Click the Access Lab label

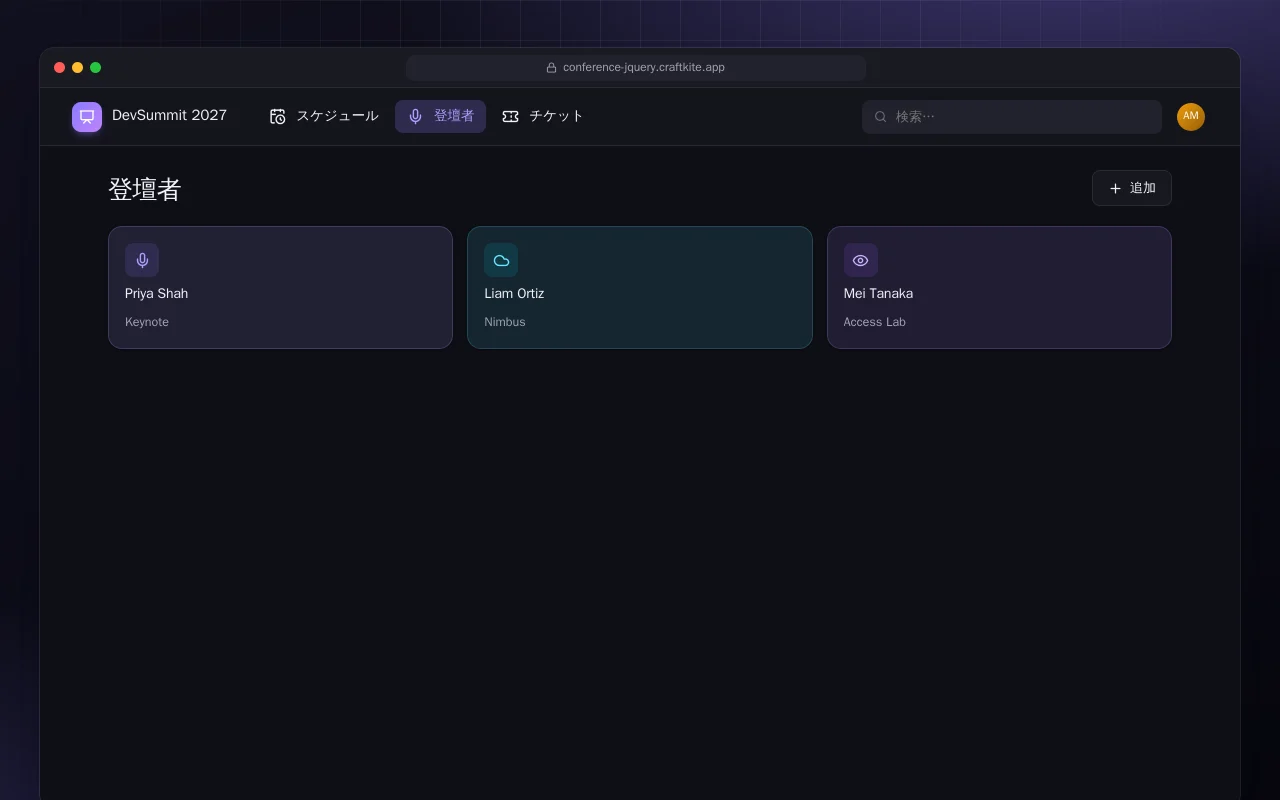click(875, 322)
